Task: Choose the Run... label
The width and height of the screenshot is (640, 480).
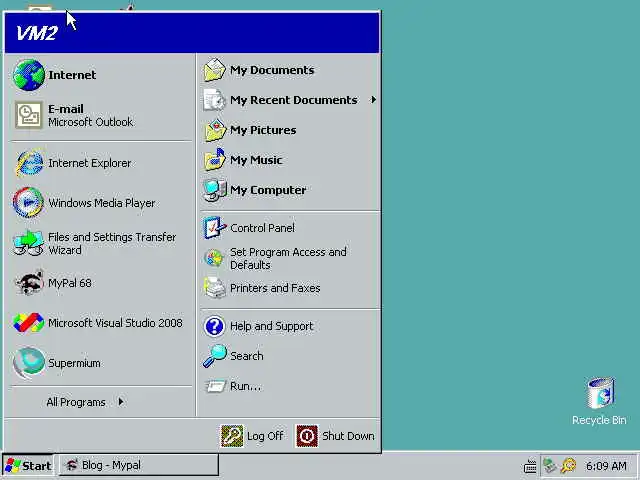Action: [x=245, y=386]
